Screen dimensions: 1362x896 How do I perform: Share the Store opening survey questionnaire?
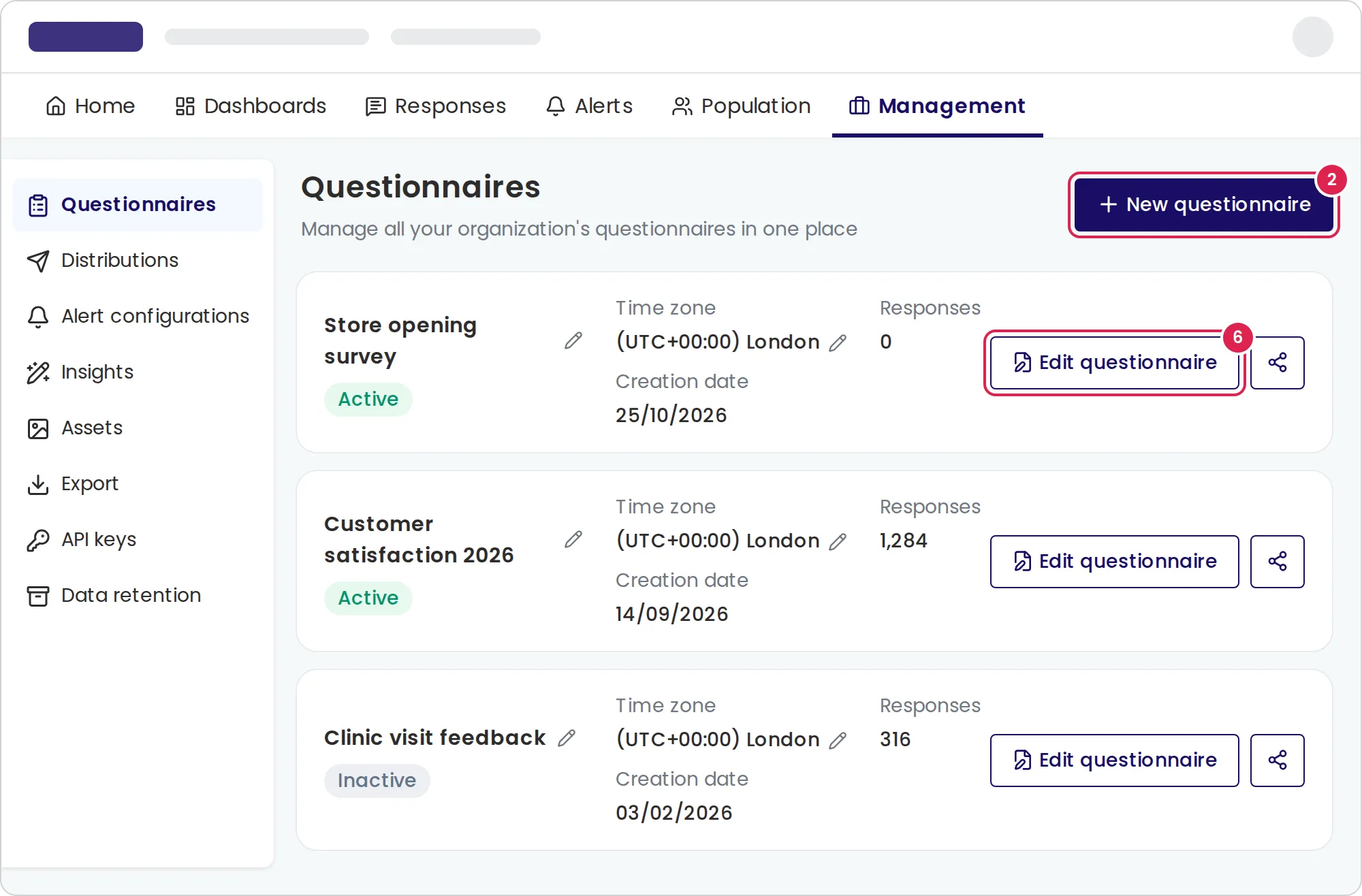[1278, 362]
